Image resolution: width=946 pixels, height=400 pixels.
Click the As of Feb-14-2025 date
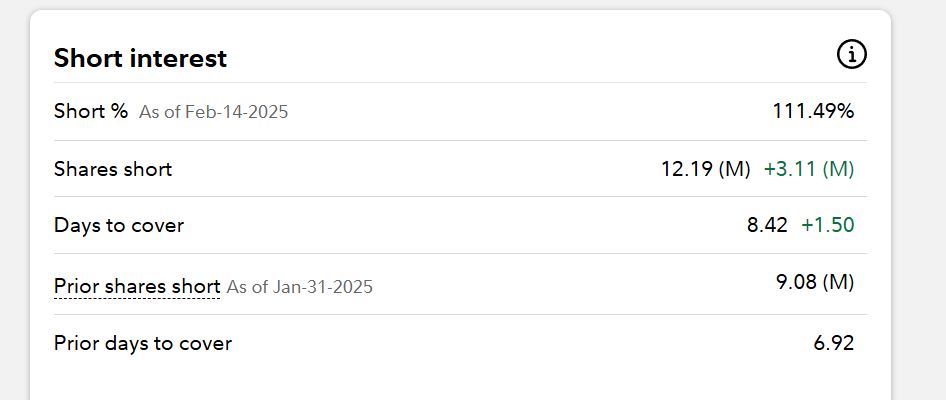pyautogui.click(x=213, y=112)
